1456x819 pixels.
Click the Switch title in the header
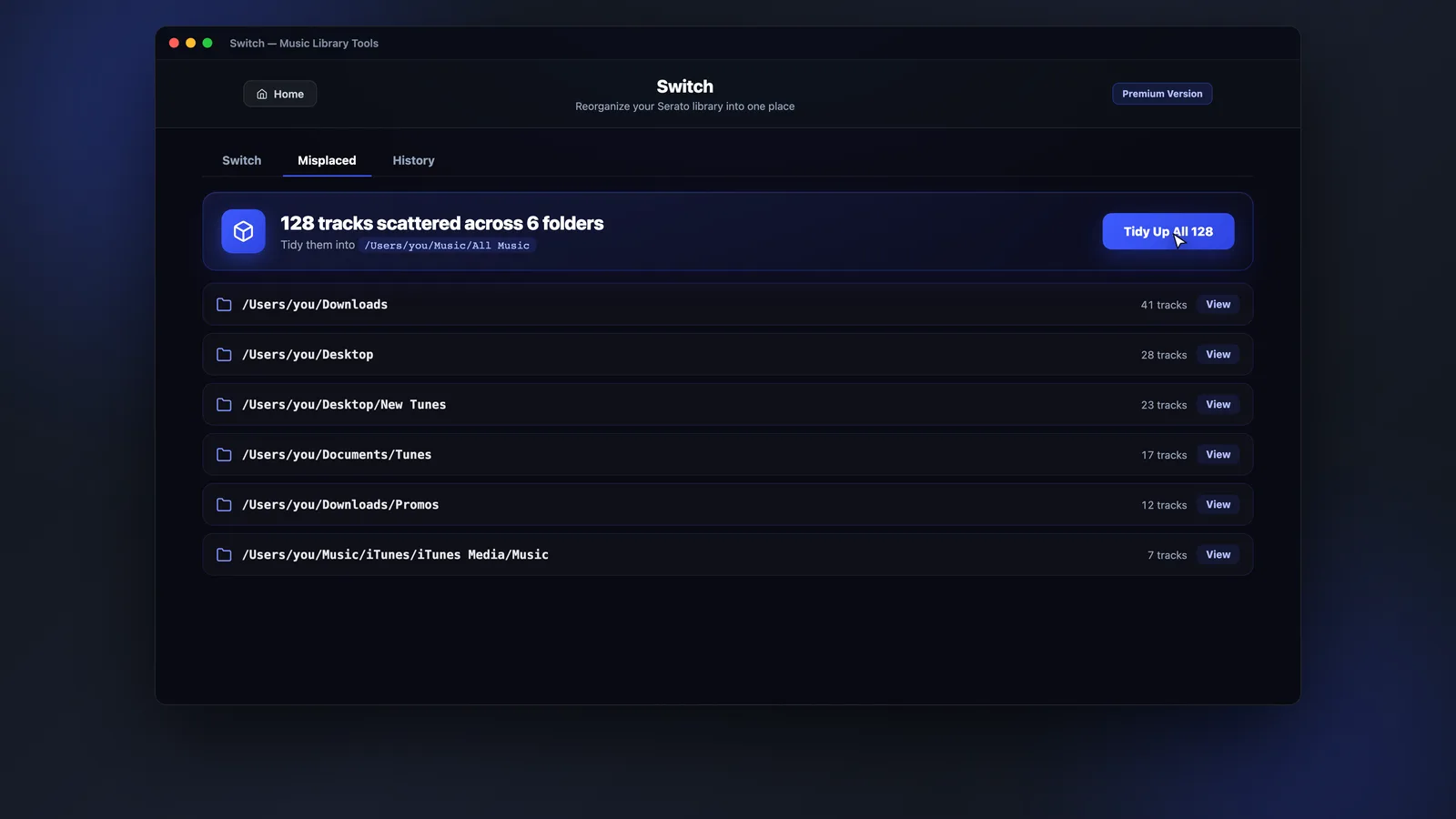pos(685,86)
